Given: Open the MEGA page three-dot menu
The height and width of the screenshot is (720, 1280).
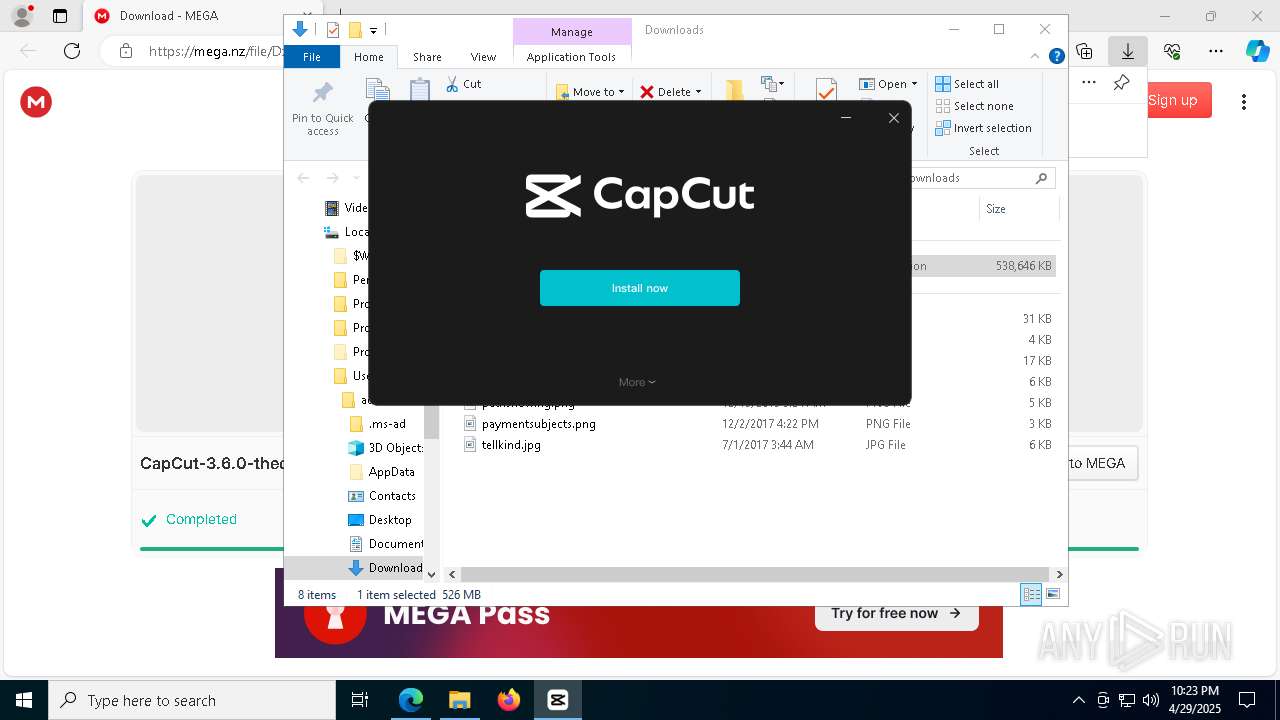Looking at the screenshot, I should 1244,101.
